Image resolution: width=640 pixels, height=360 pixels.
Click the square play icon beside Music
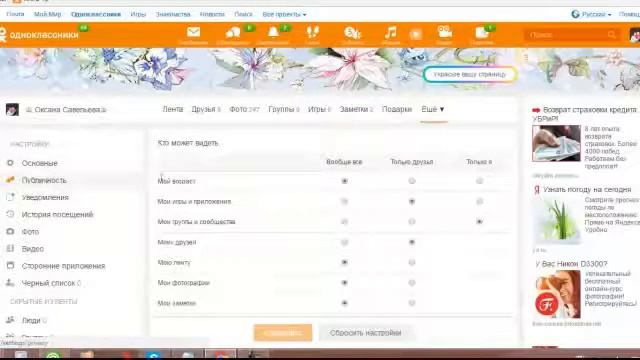(416, 34)
